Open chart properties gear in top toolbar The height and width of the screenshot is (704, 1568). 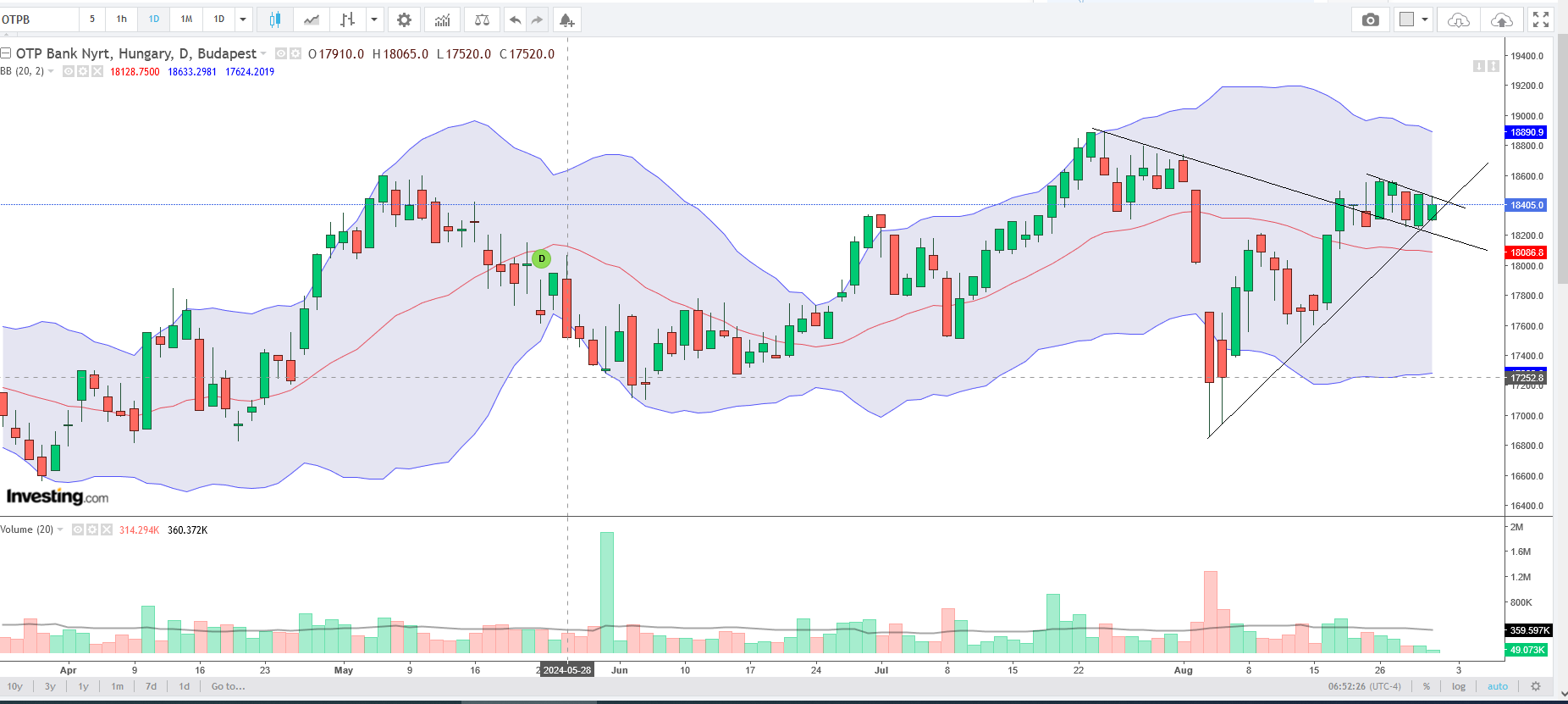[405, 19]
